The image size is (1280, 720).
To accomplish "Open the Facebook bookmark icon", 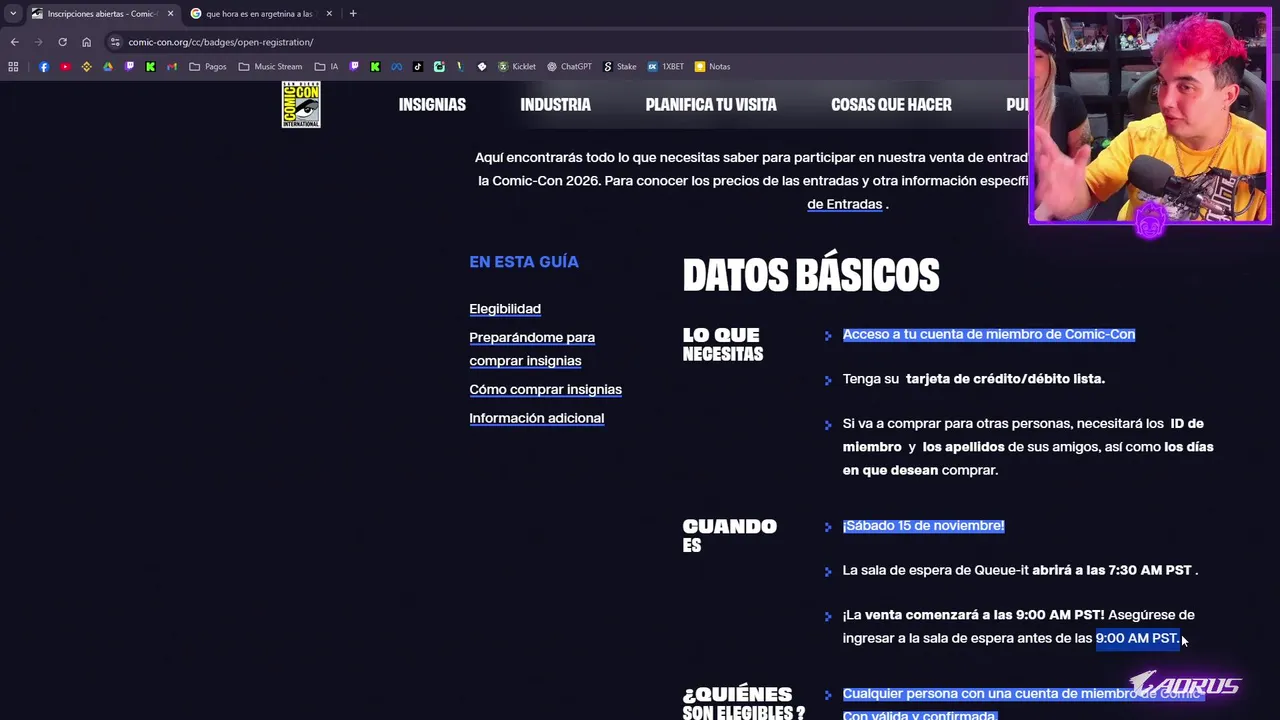I will [x=44, y=67].
